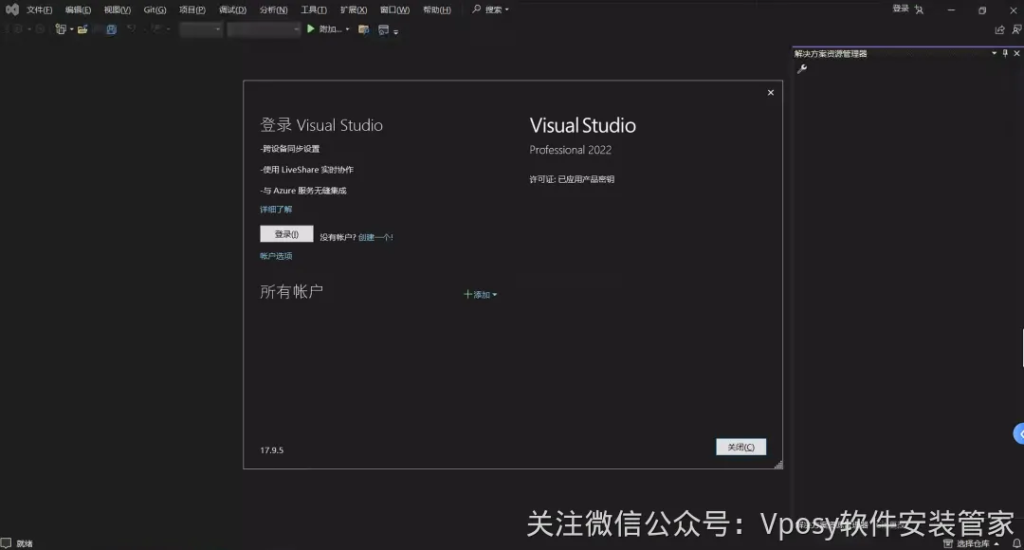Click the Live Share icon

1000,29
